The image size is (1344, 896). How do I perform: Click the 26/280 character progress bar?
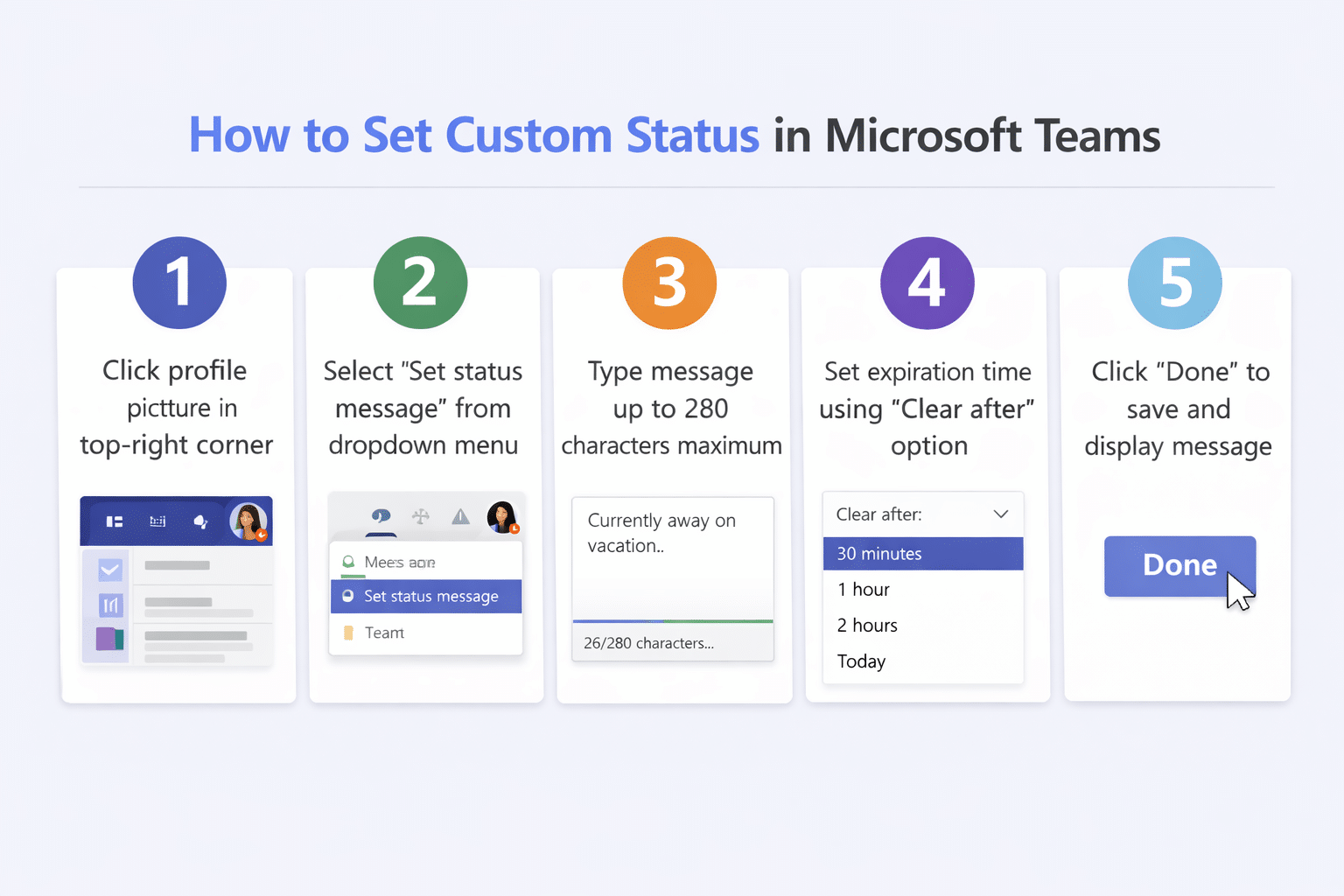click(672, 621)
